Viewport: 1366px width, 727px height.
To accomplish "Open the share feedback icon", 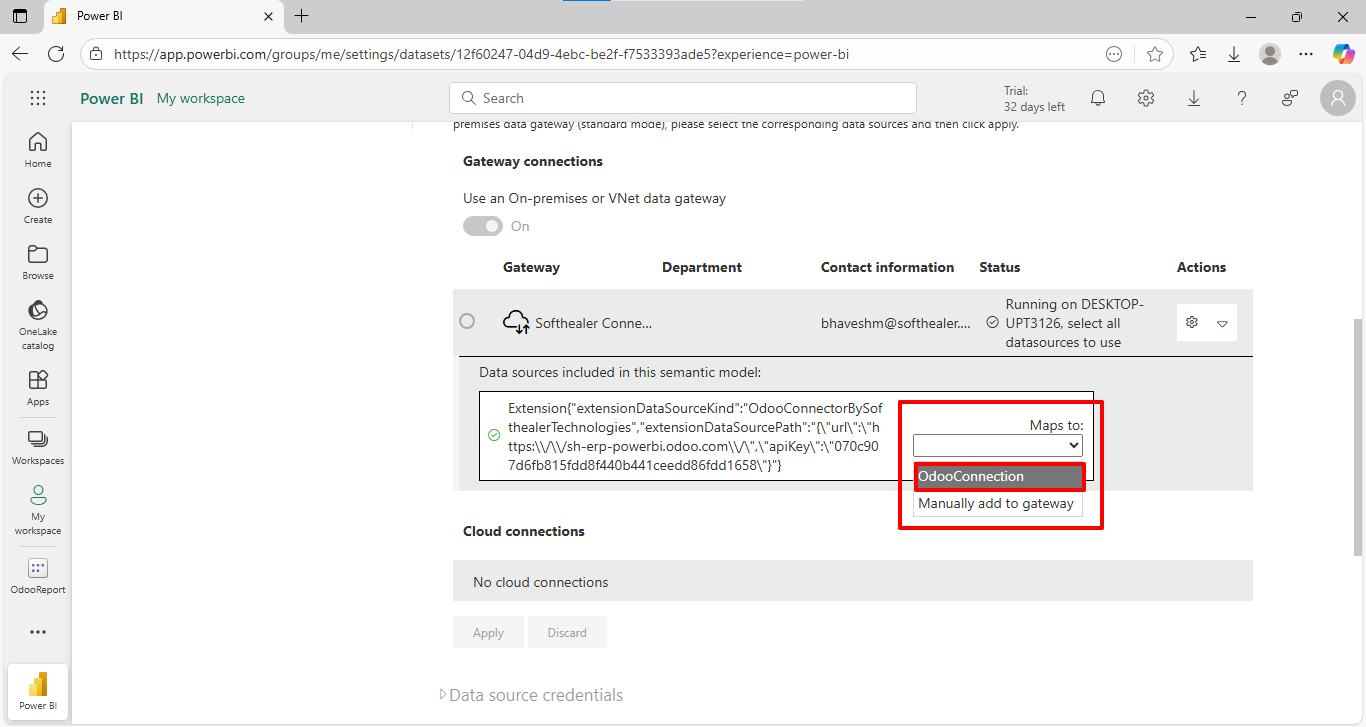I will [x=1290, y=98].
